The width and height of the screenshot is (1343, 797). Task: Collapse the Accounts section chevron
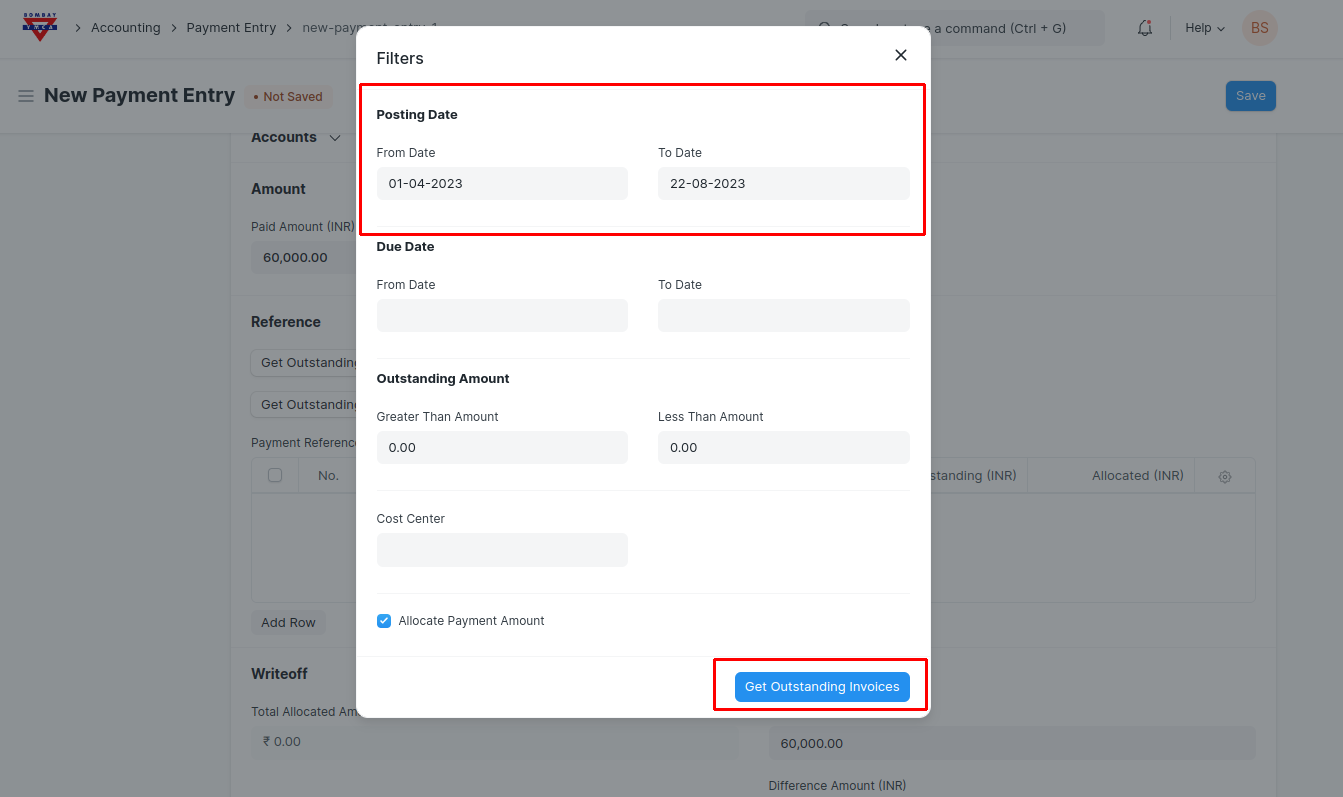click(335, 138)
